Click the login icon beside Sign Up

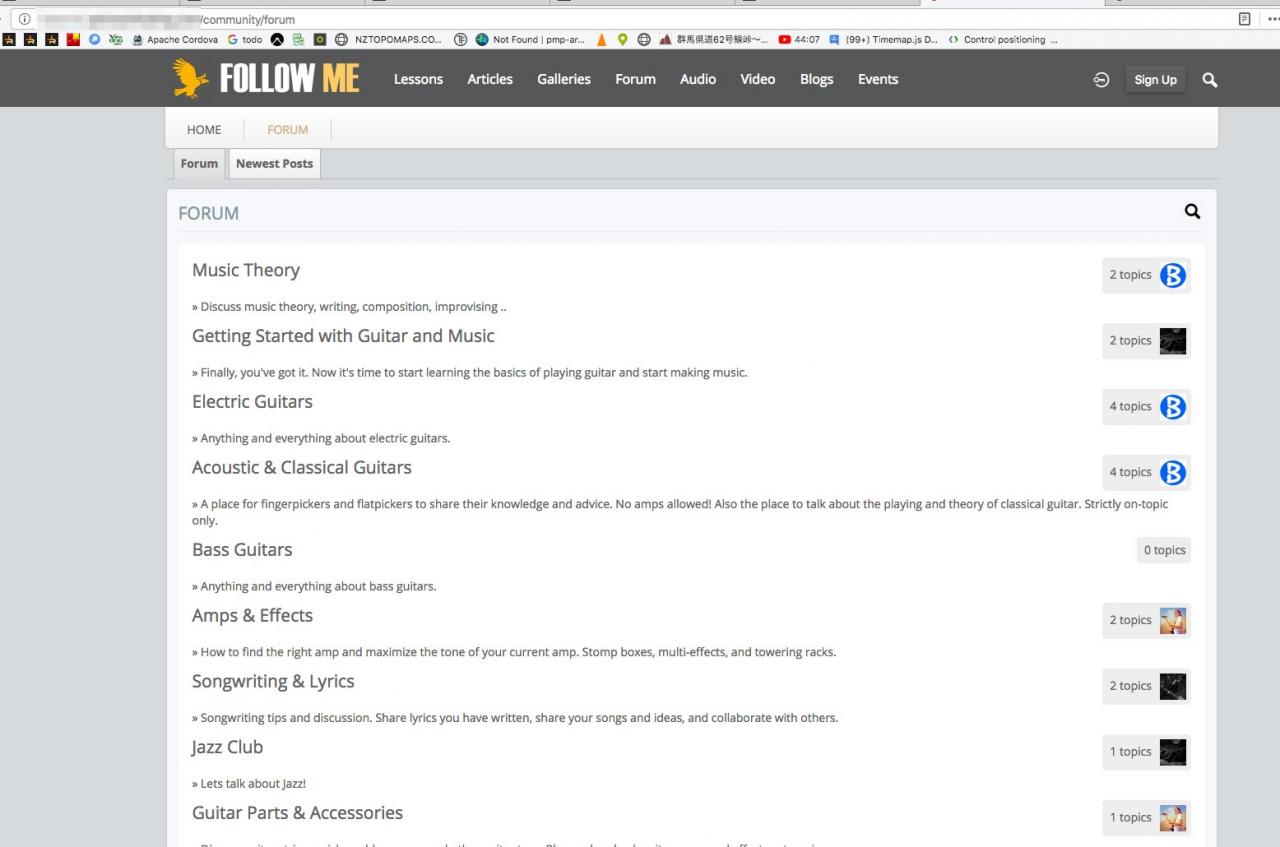point(1101,80)
